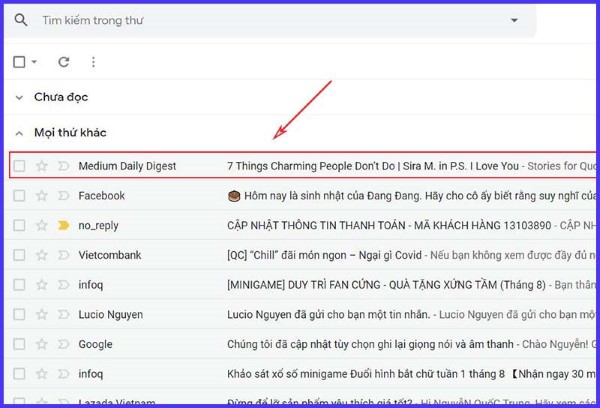This screenshot has width=600, height=408.
Task: Open the three-dot more options menu
Action: coord(94,62)
